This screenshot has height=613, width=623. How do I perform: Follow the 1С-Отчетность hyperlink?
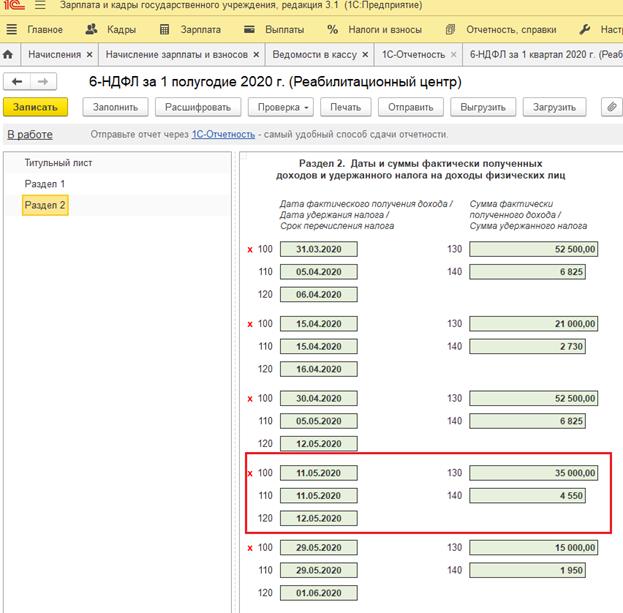click(222, 134)
